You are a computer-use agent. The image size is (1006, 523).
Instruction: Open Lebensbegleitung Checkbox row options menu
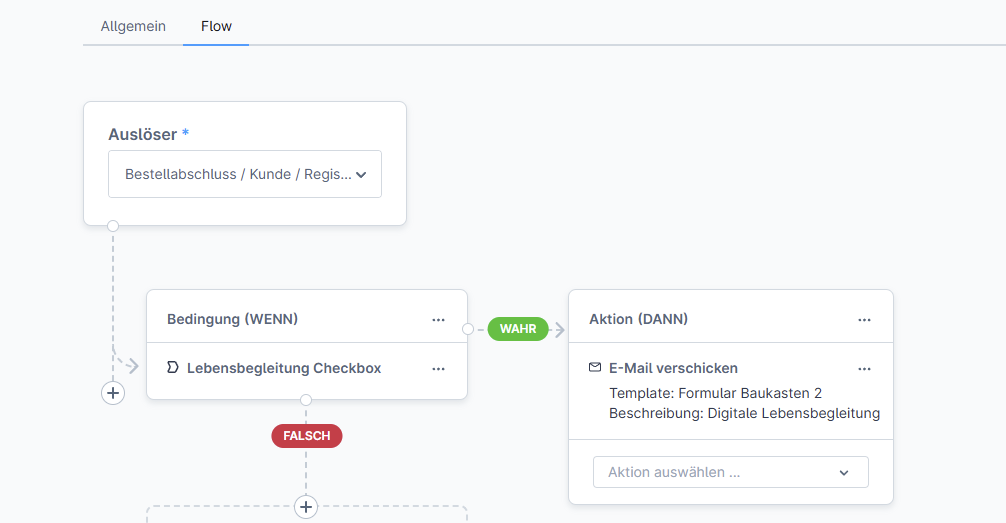438,368
